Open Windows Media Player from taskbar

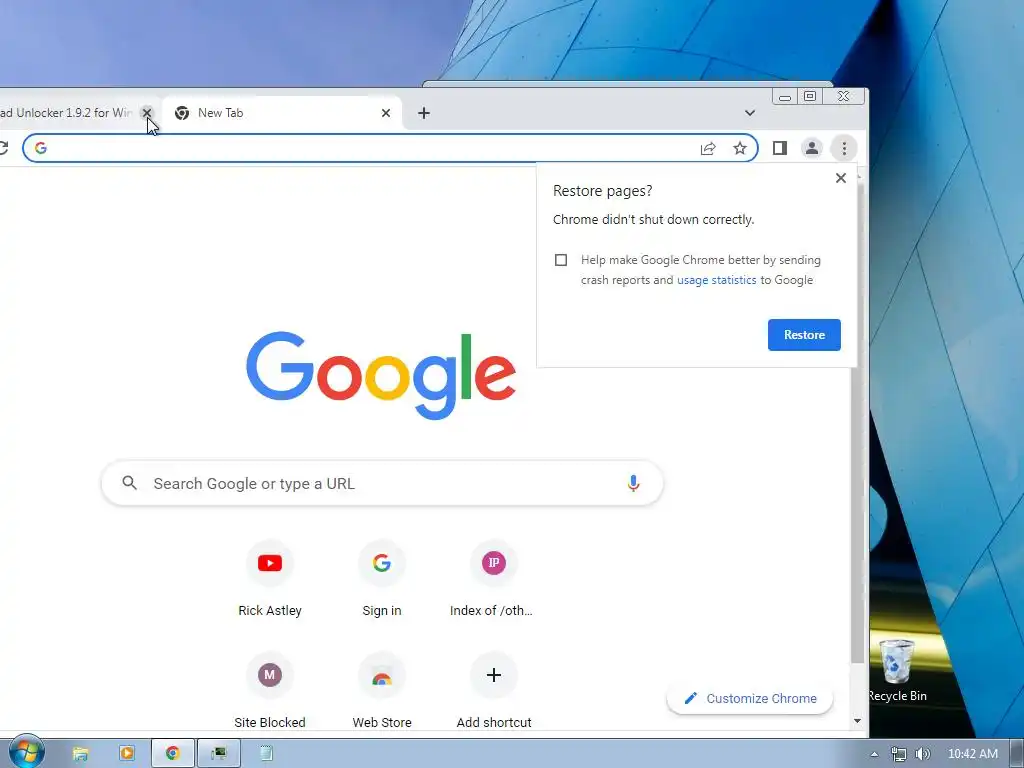pos(127,754)
